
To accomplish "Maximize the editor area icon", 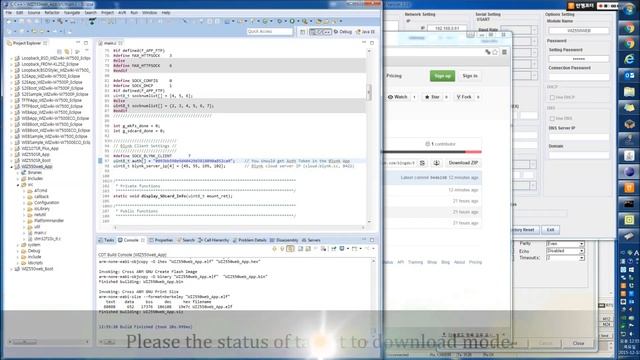I will point(372,42).
